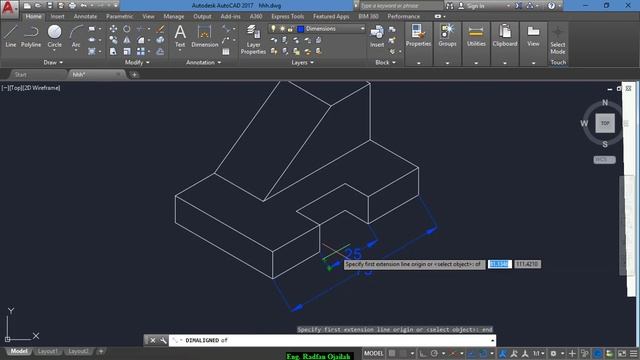Click the Table icon in Annotation panel
Screen dimensions: 640x360
pos(226,51)
